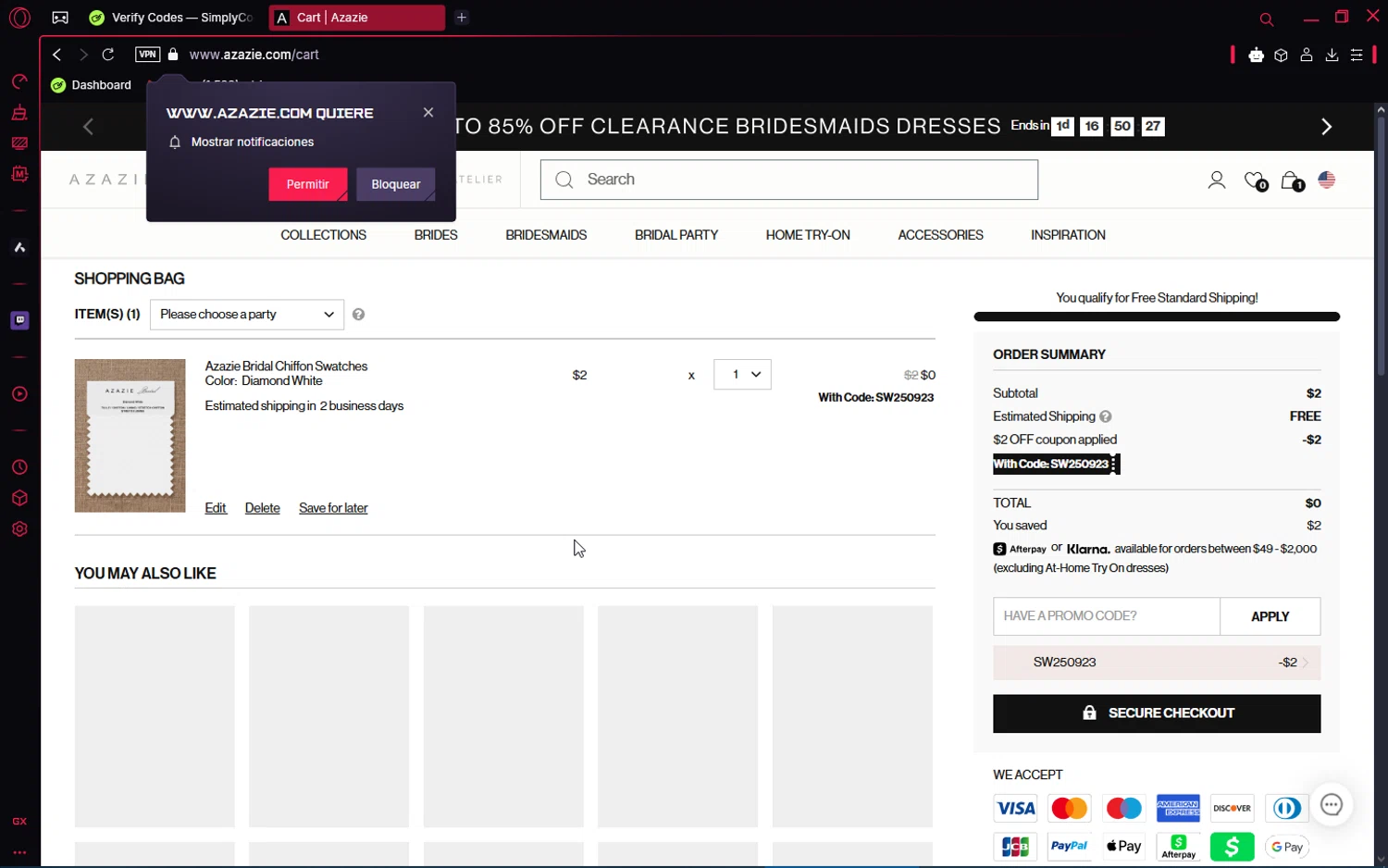1388x868 pixels.
Task: Expand the SW250923 coupon row
Action: point(1157,663)
